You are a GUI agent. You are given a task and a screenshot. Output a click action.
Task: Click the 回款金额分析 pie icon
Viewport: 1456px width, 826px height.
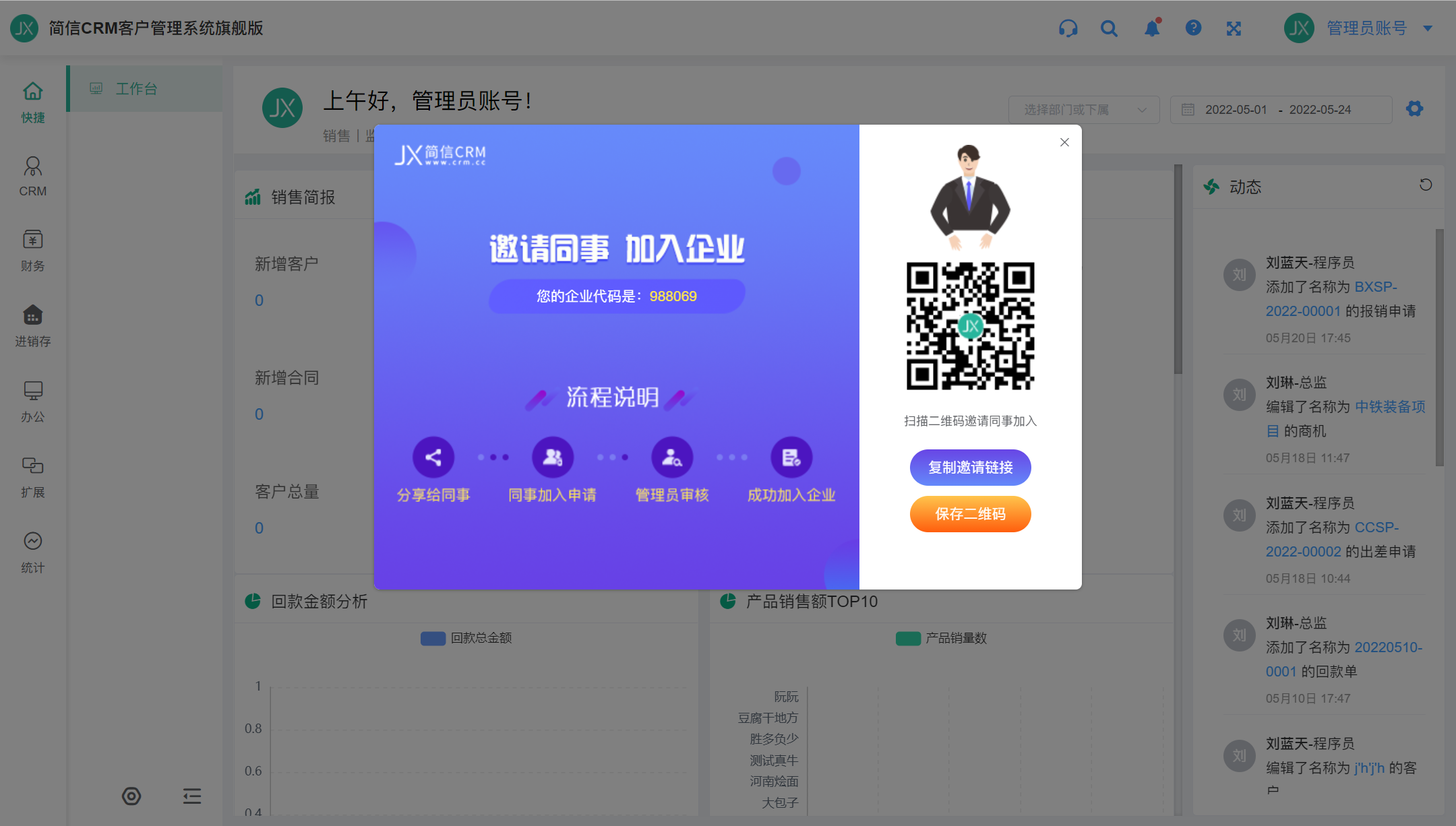tap(253, 601)
